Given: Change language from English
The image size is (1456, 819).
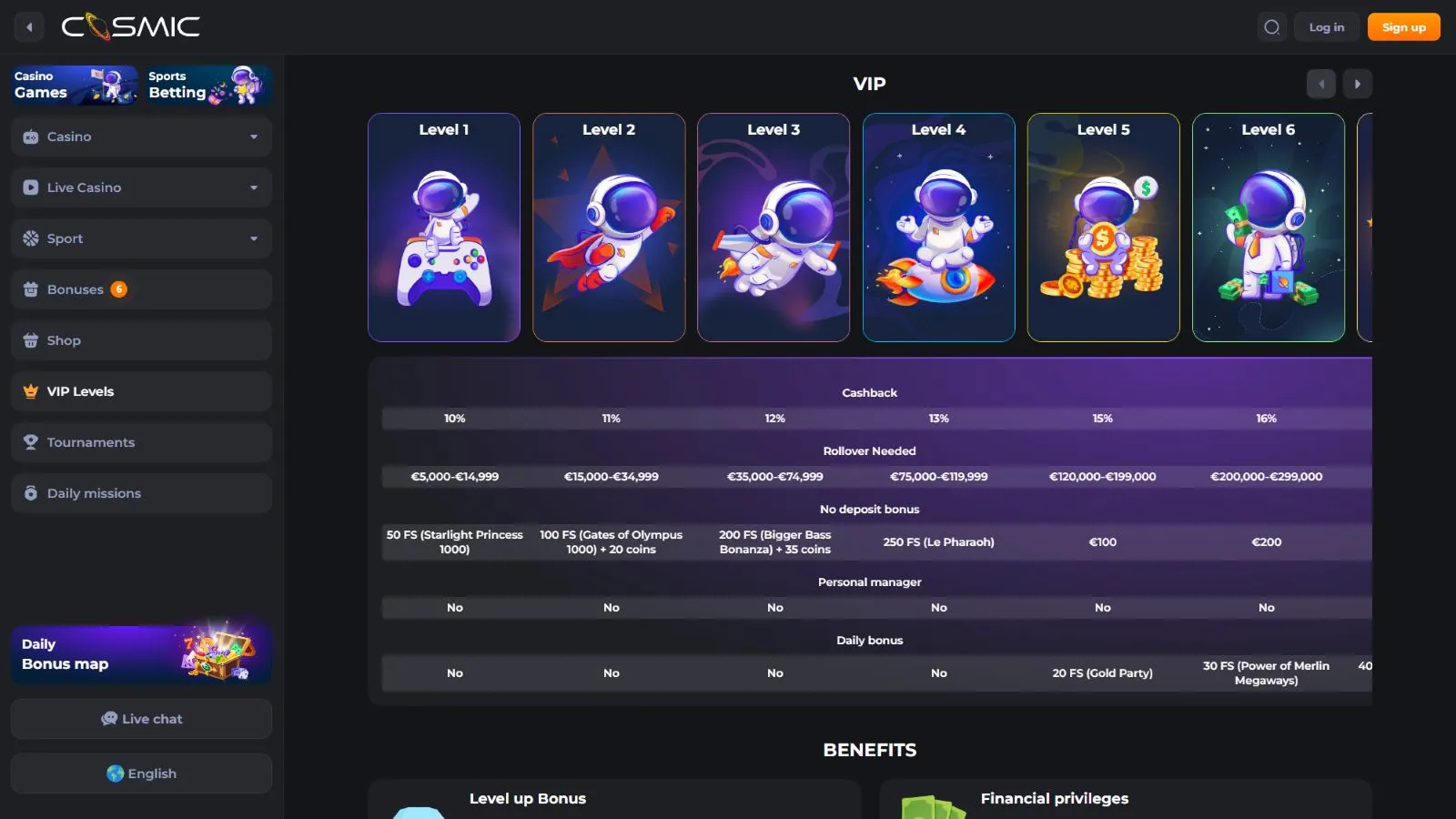Looking at the screenshot, I should pos(141,773).
